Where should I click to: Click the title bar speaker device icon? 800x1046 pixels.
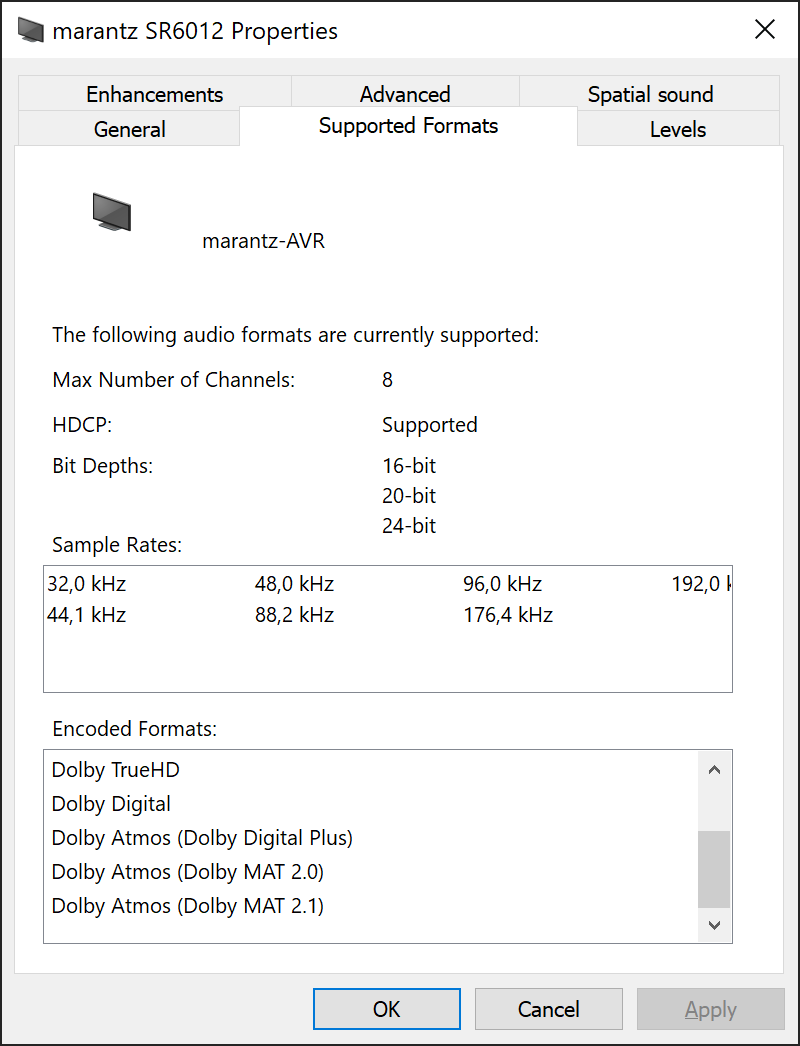click(x=31, y=30)
